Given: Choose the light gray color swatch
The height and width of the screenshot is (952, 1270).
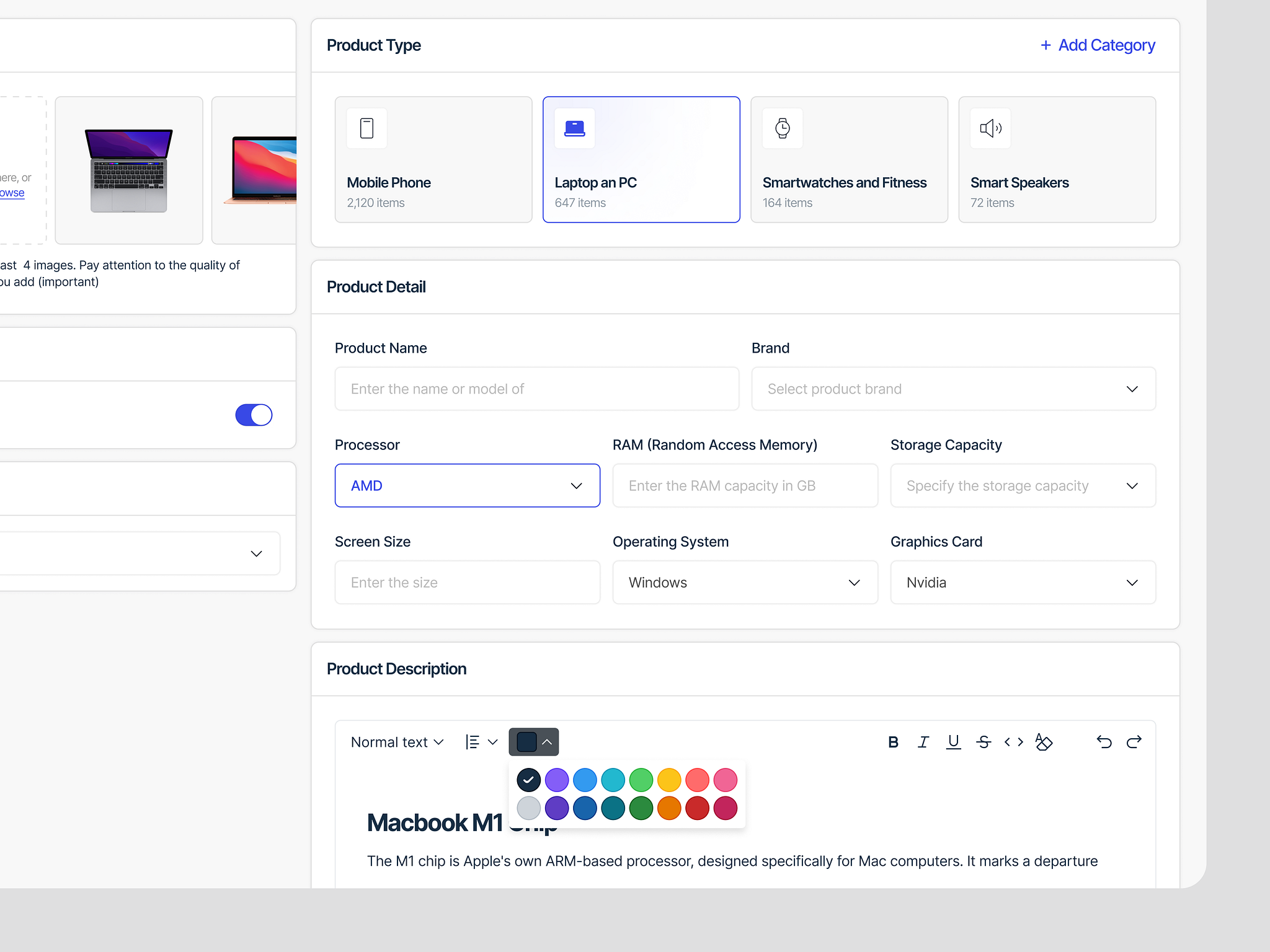Looking at the screenshot, I should click(x=529, y=808).
